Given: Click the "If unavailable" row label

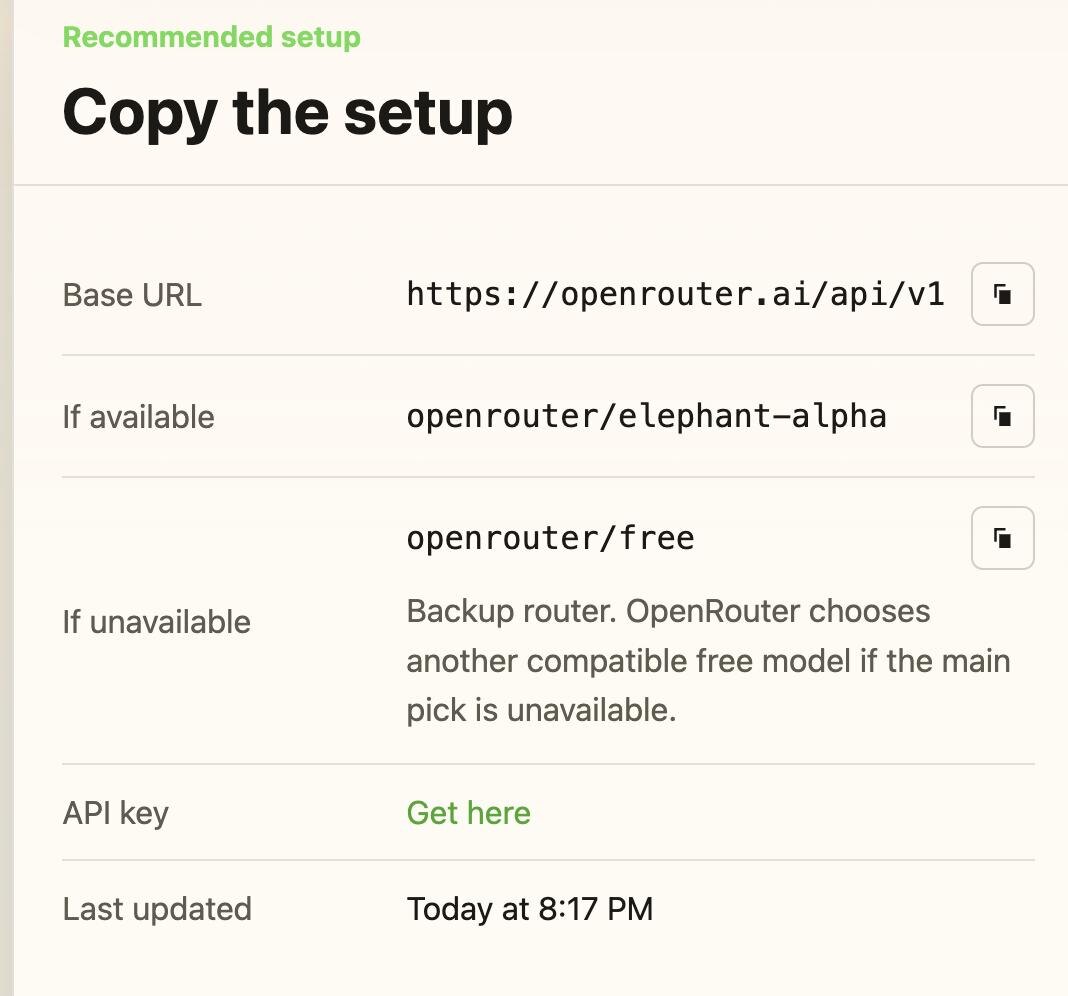Looking at the screenshot, I should coord(156,622).
